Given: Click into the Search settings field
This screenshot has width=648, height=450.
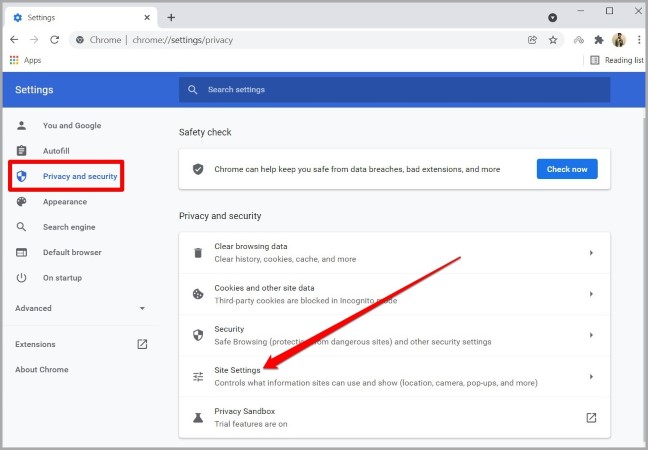Looking at the screenshot, I should click(394, 90).
